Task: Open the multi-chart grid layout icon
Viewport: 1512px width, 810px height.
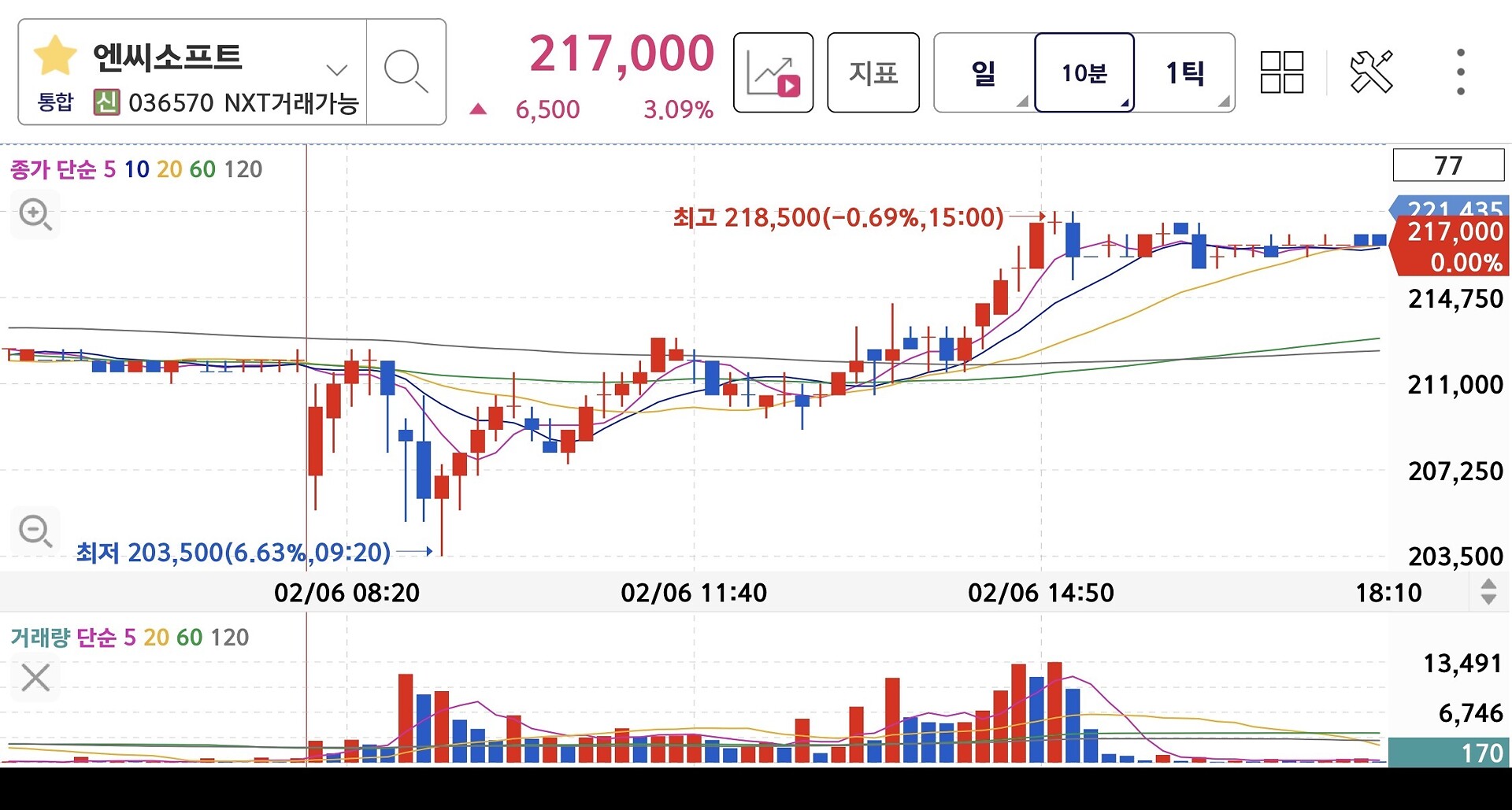Action: click(x=1282, y=72)
